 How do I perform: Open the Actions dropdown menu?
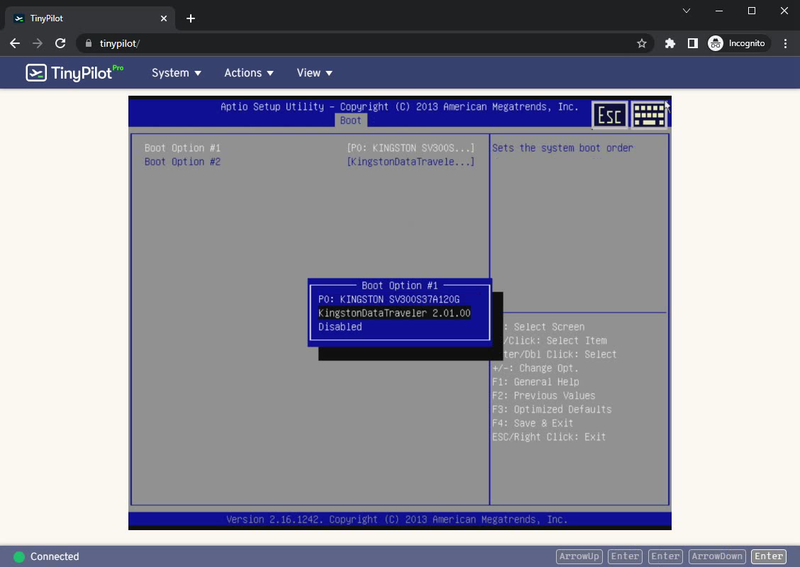[x=248, y=73]
